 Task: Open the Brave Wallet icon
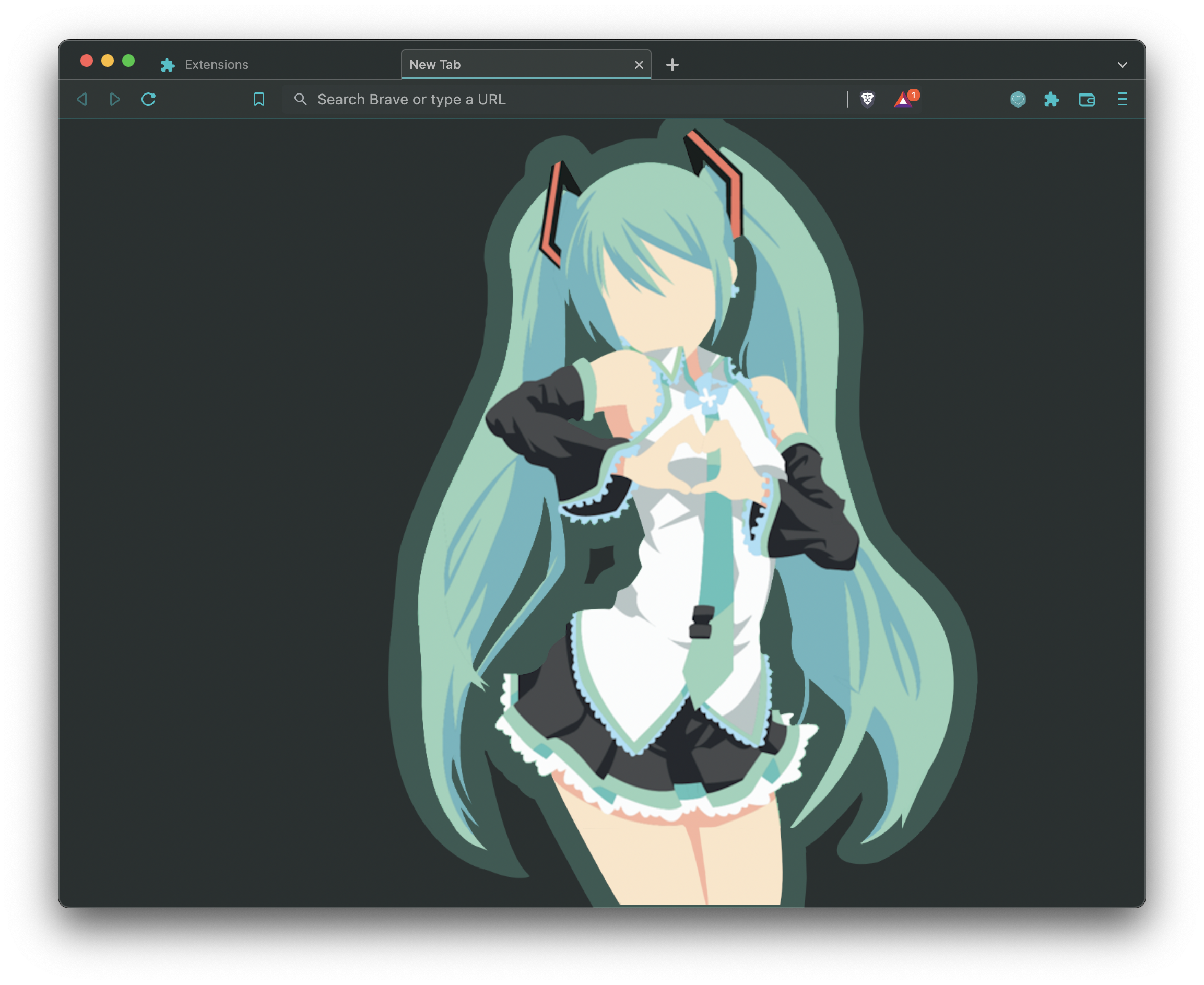1087,99
